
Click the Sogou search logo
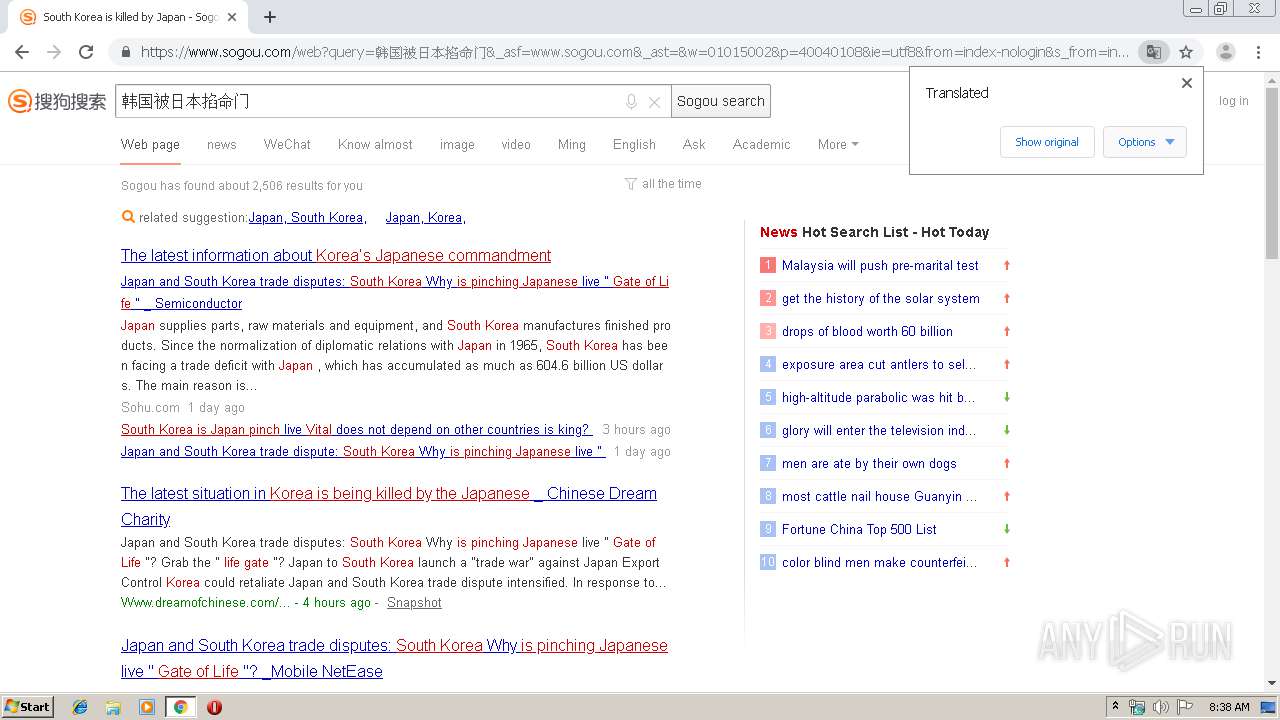57,101
